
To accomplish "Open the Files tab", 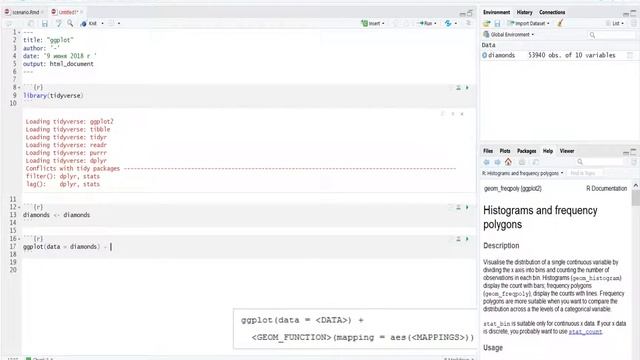I will (x=488, y=151).
